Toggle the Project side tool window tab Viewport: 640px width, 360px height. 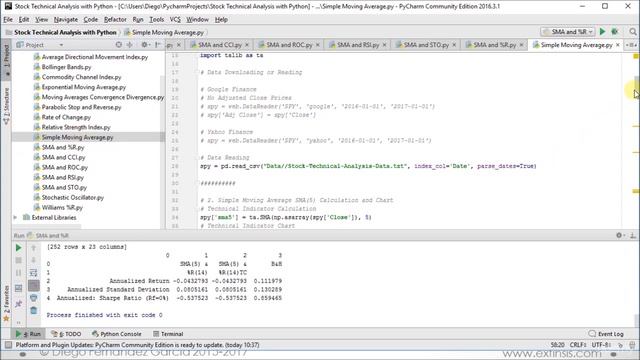(x=6, y=59)
